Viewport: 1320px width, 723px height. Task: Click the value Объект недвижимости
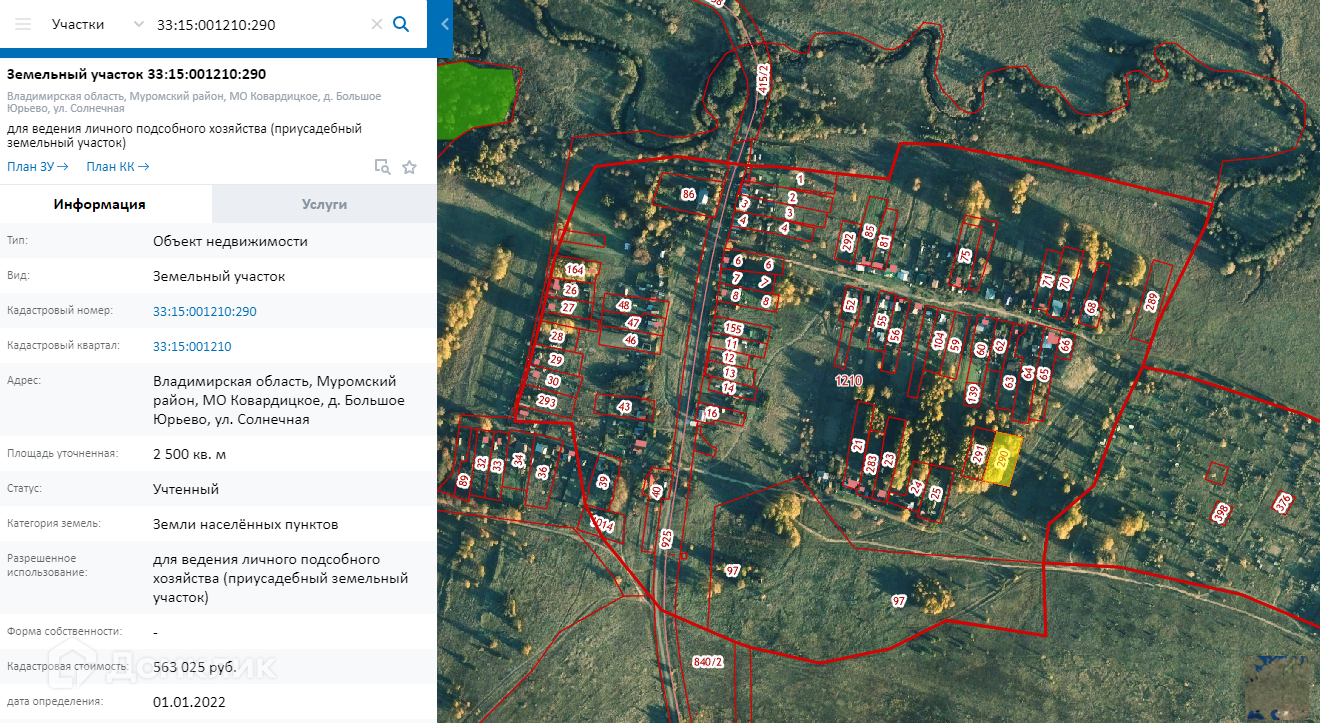pos(230,241)
